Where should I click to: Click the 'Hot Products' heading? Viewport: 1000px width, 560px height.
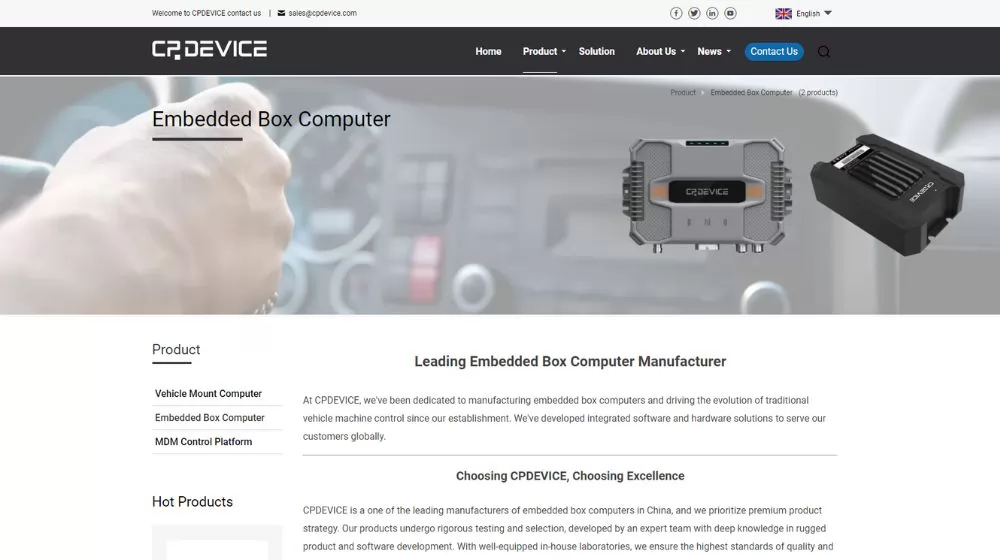[x=192, y=502]
